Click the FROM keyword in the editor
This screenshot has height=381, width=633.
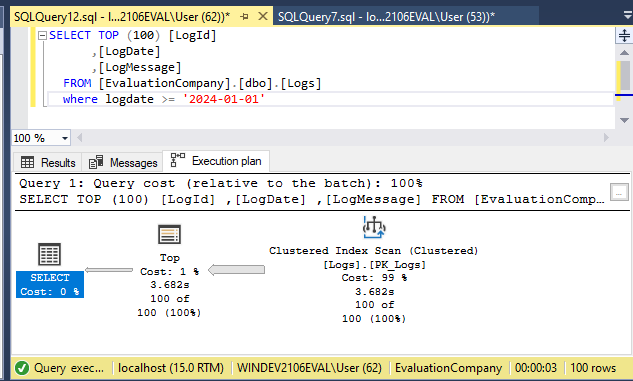[77, 83]
